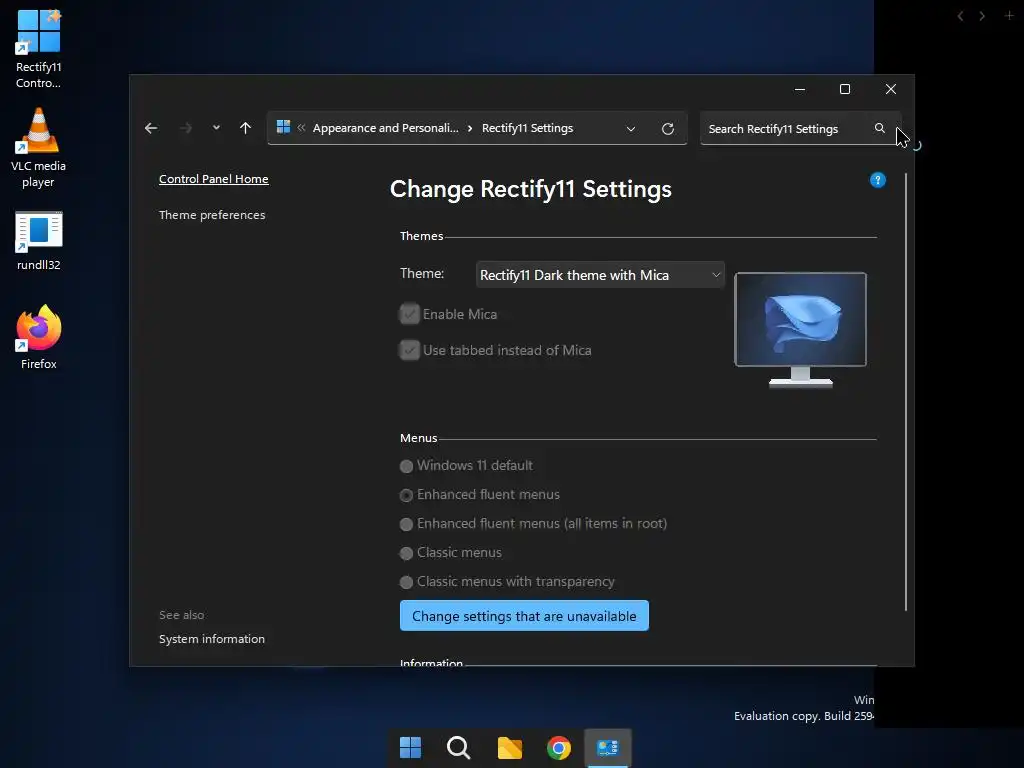The image size is (1024, 768).
Task: Go up one level with up arrow
Action: pyautogui.click(x=246, y=128)
